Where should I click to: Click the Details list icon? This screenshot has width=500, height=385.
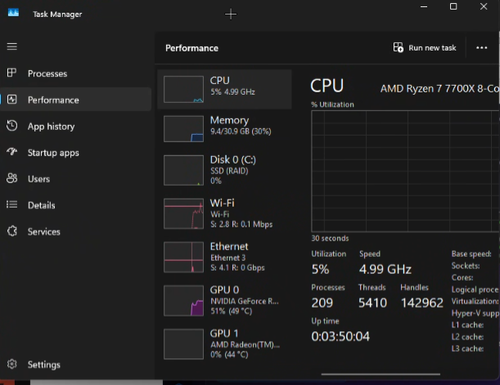[x=12, y=204]
